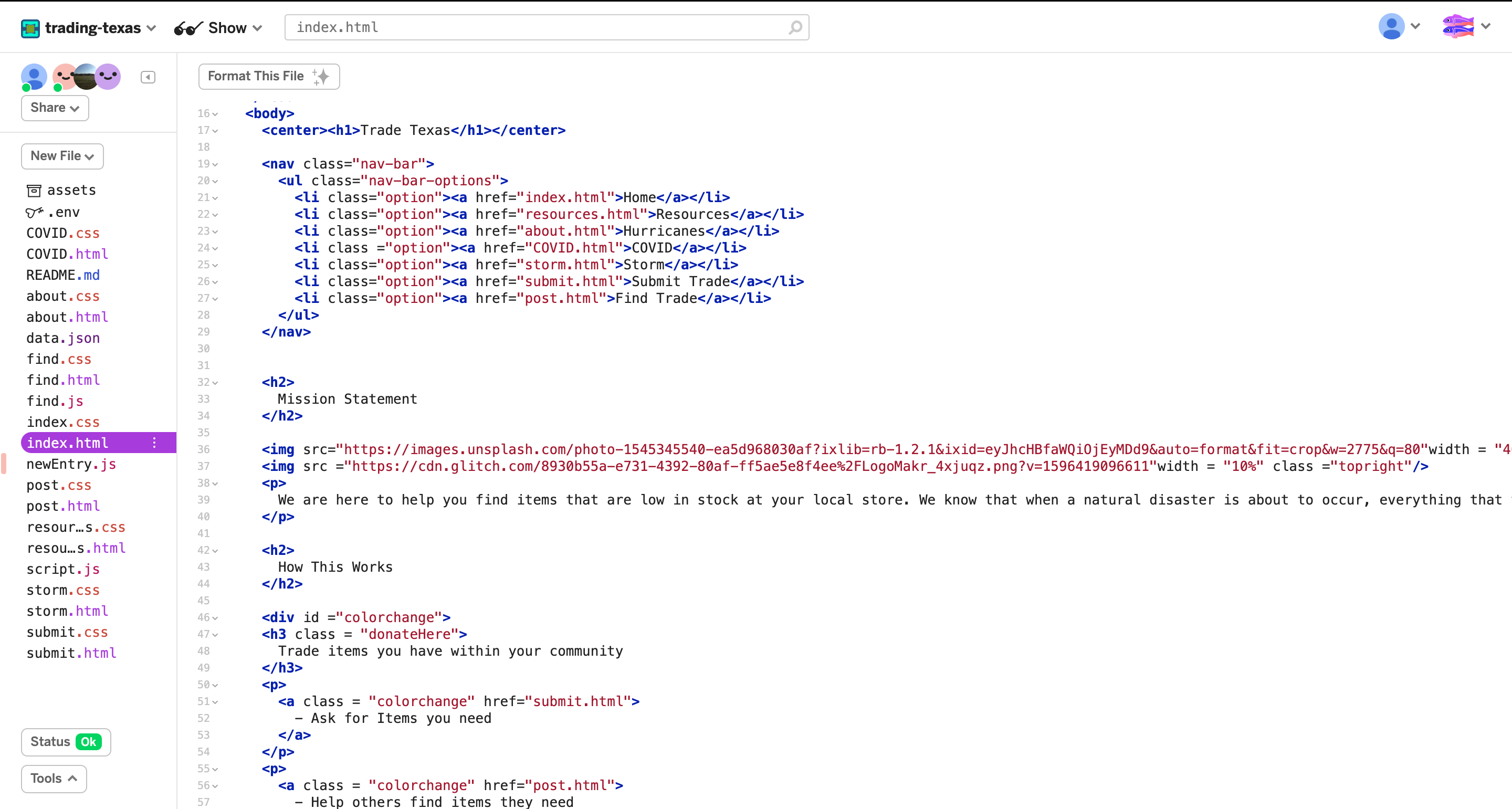The height and width of the screenshot is (809, 1512).
Task: Collapse nav block on line 19
Action: pos(215,164)
